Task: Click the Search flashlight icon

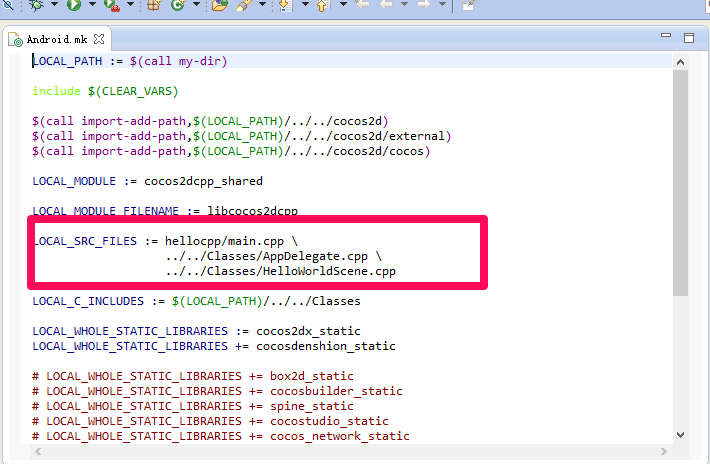Action: pos(244,5)
